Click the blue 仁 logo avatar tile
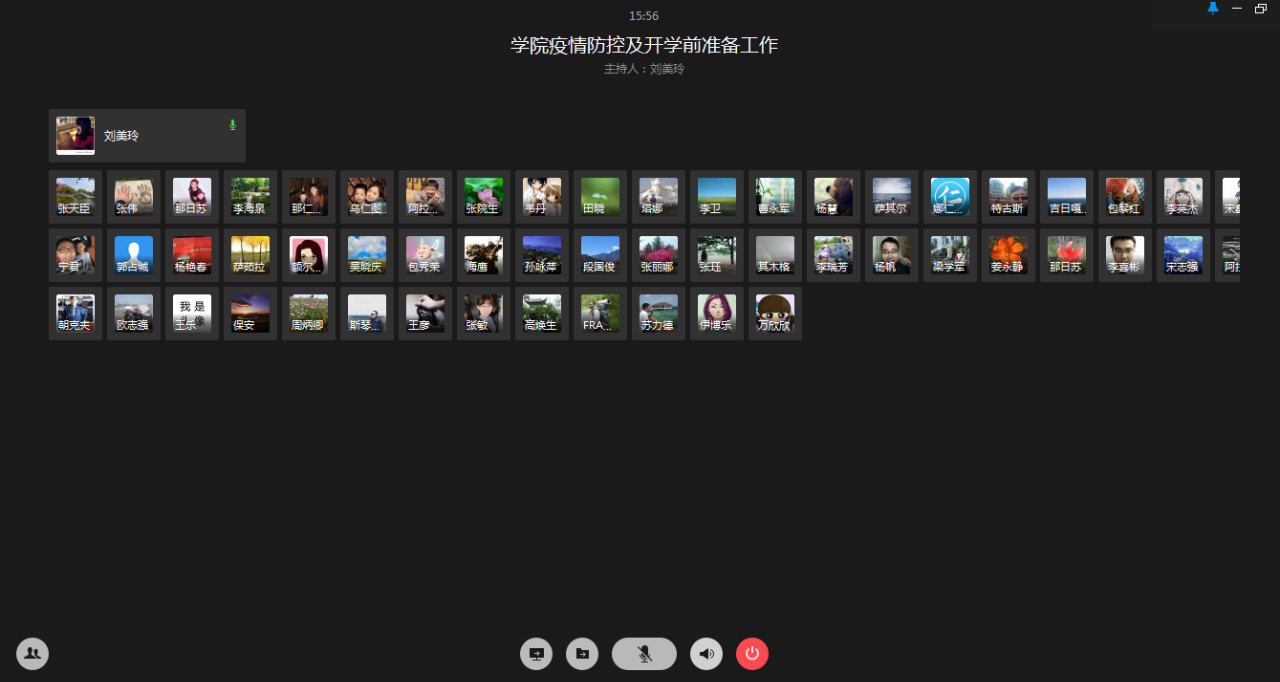This screenshot has width=1280, height=682. coord(949,196)
